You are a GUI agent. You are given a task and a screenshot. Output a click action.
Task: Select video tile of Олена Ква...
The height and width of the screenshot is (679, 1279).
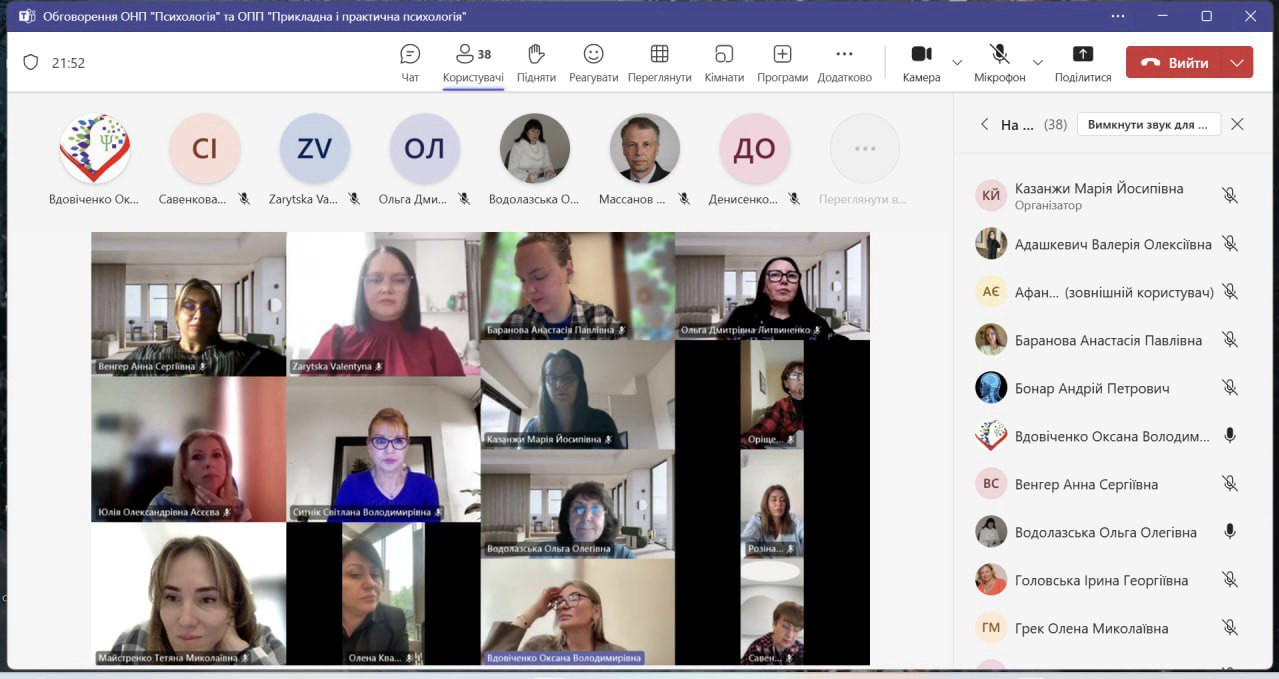click(383, 594)
